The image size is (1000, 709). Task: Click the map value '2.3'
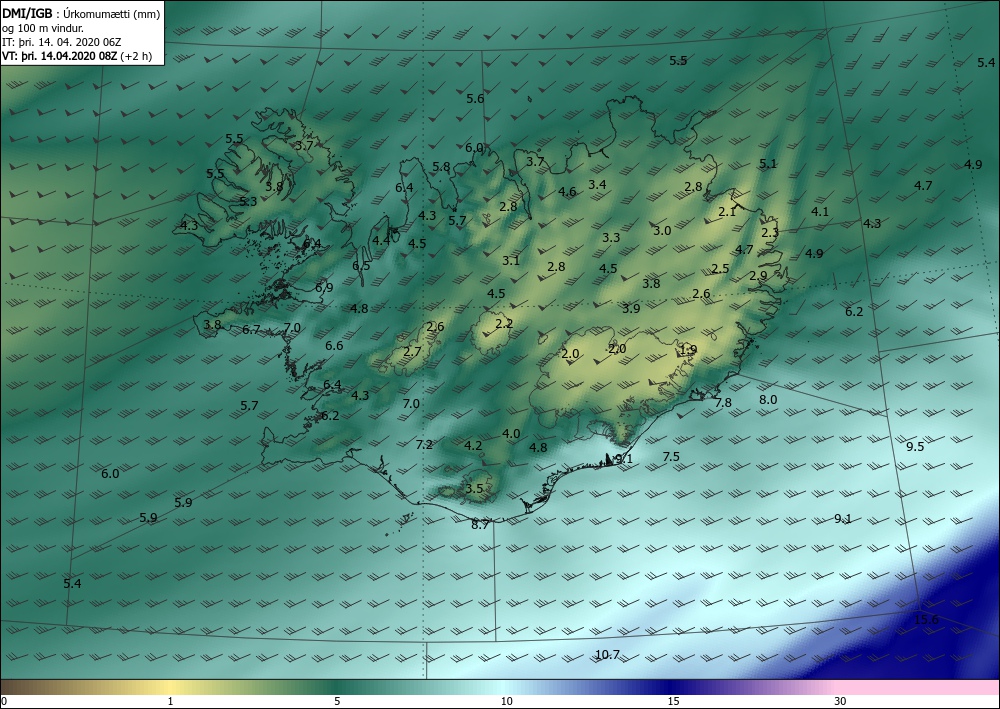pos(770,233)
